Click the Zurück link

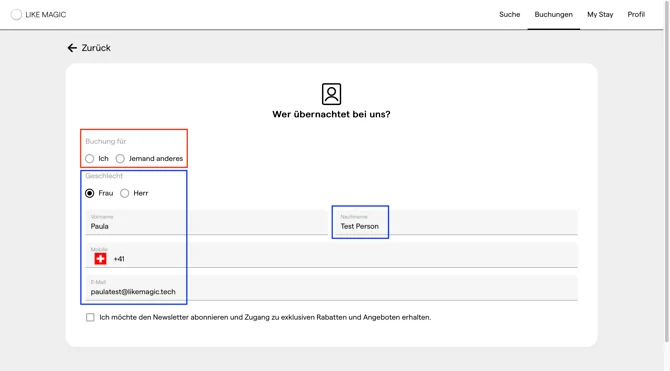(x=96, y=48)
